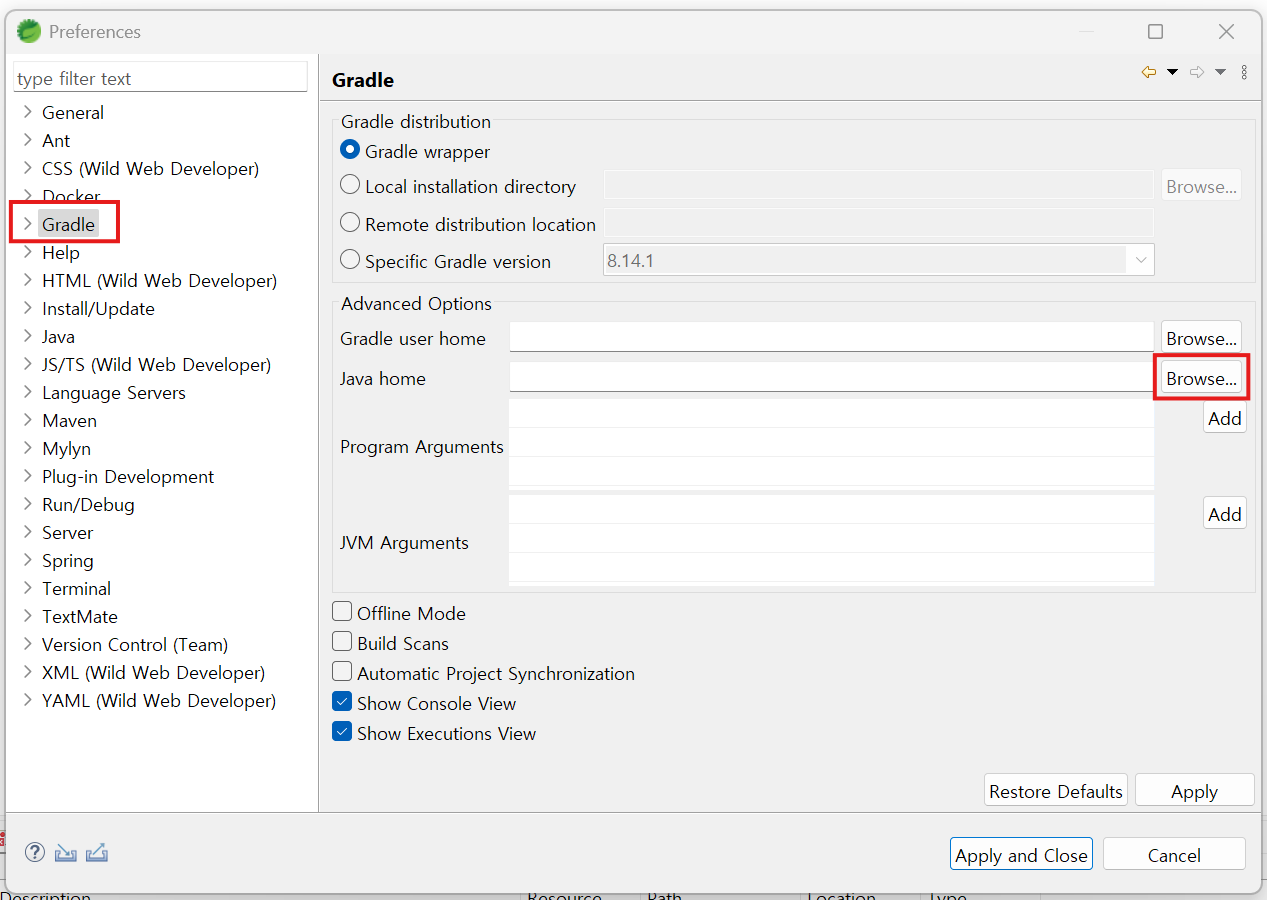Select Server preferences entry
The width and height of the screenshot is (1267, 900).
67,533
